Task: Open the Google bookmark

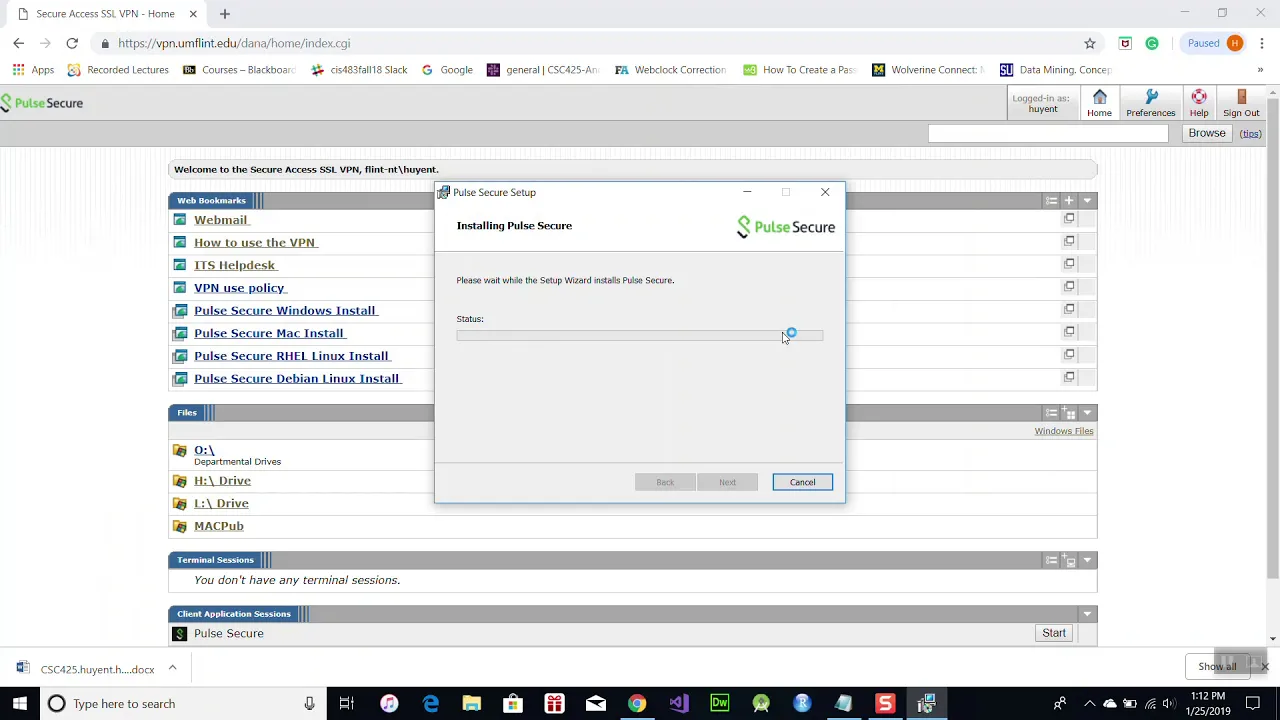Action: [x=447, y=70]
